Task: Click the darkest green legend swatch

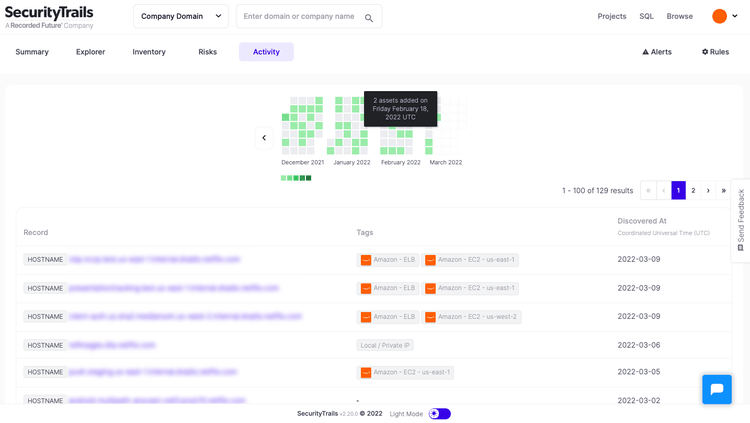Action: [308, 178]
